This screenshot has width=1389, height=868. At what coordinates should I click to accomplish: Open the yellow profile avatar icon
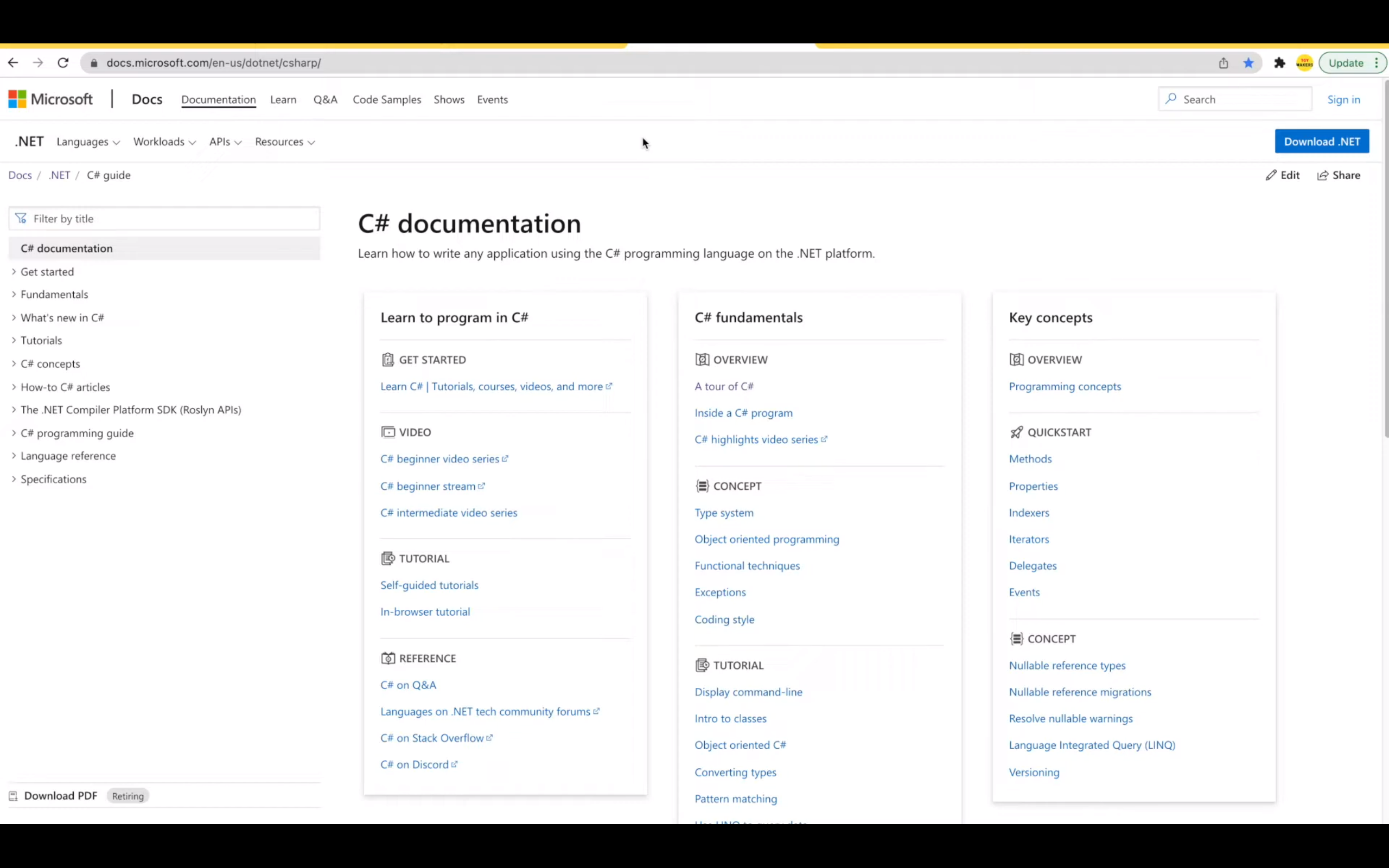click(1304, 63)
